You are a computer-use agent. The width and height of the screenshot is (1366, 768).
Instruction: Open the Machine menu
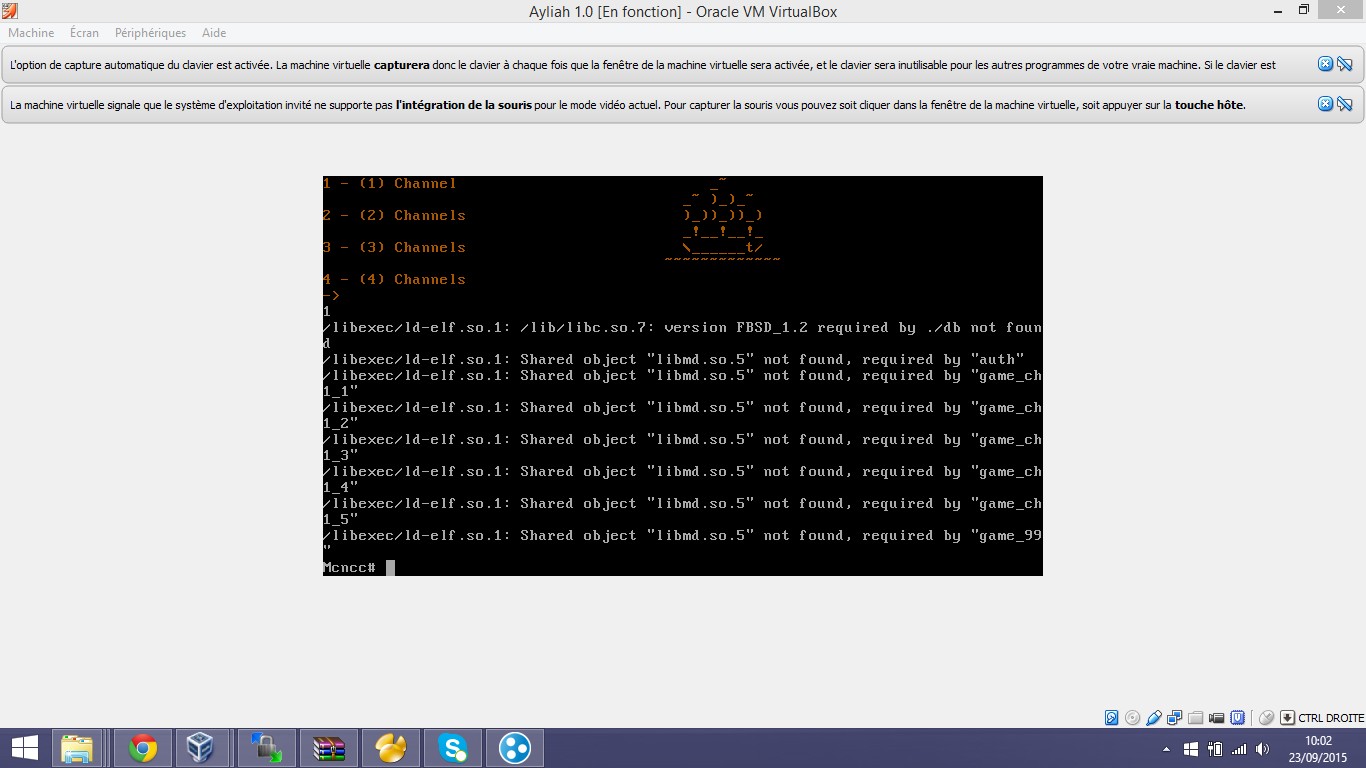tap(31, 33)
